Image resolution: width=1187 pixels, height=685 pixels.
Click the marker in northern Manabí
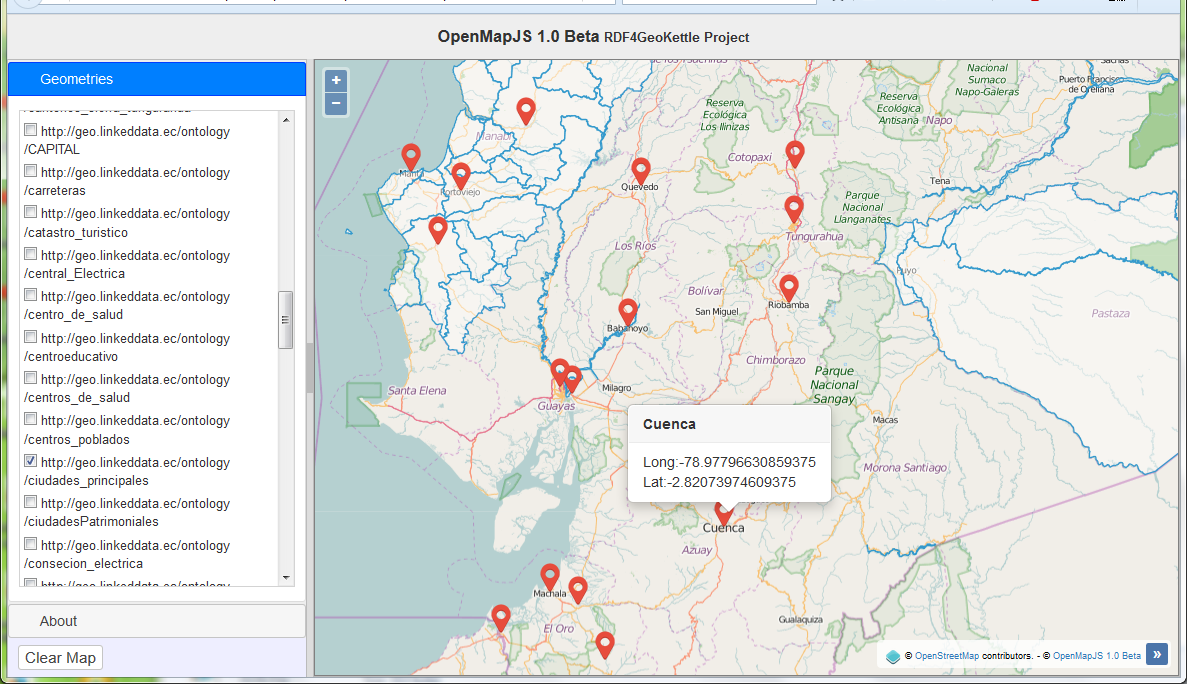pos(525,111)
